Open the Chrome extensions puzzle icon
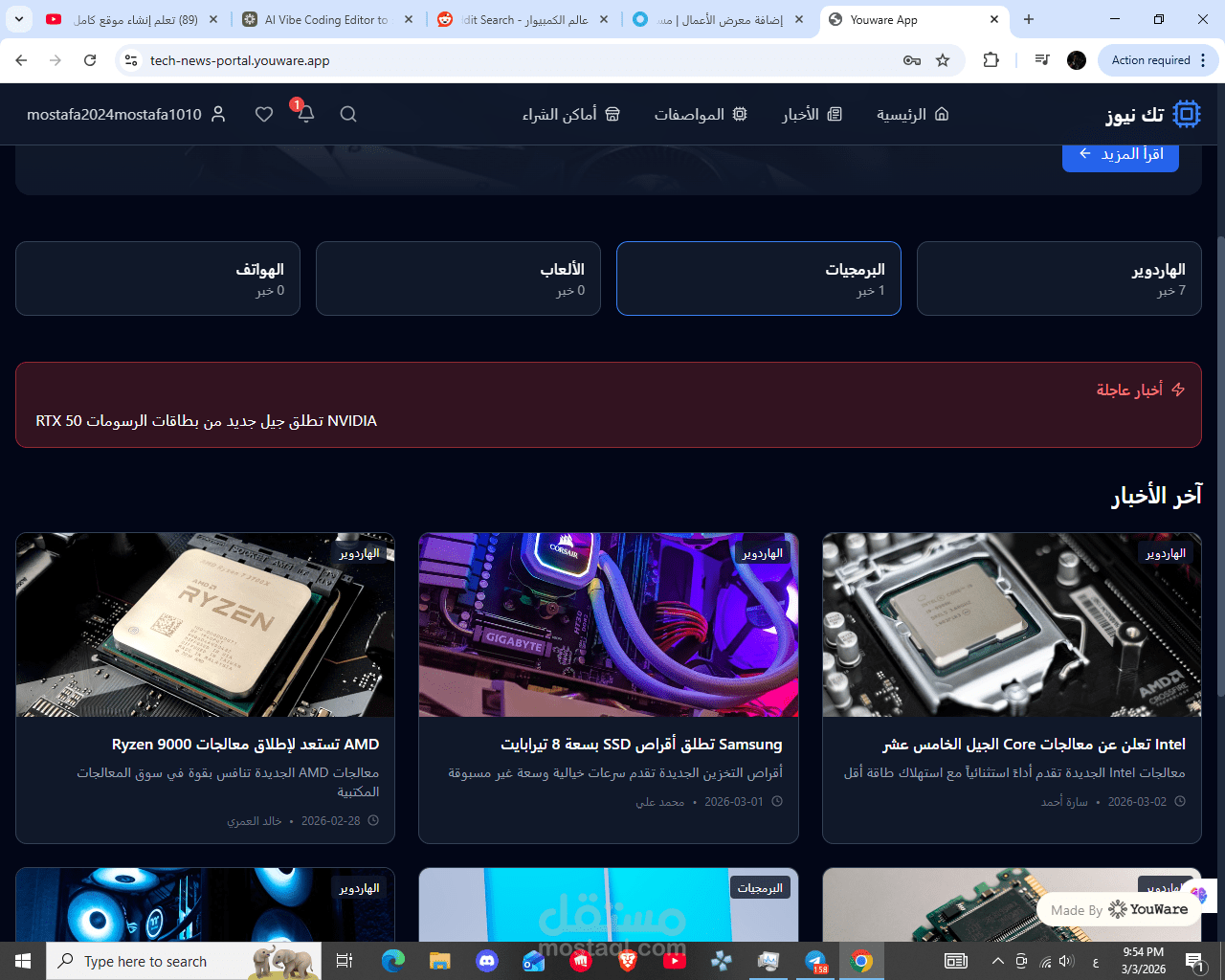This screenshot has height=980, width=1225. [x=991, y=60]
